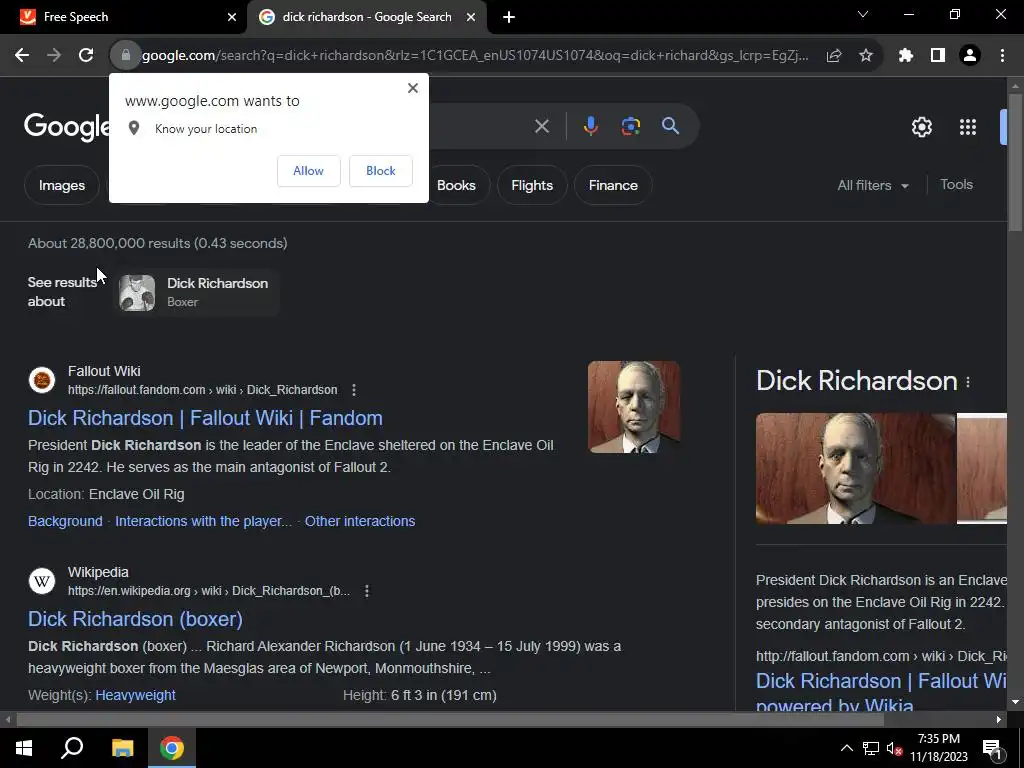Block the location permission request
The height and width of the screenshot is (768, 1024).
point(381,170)
